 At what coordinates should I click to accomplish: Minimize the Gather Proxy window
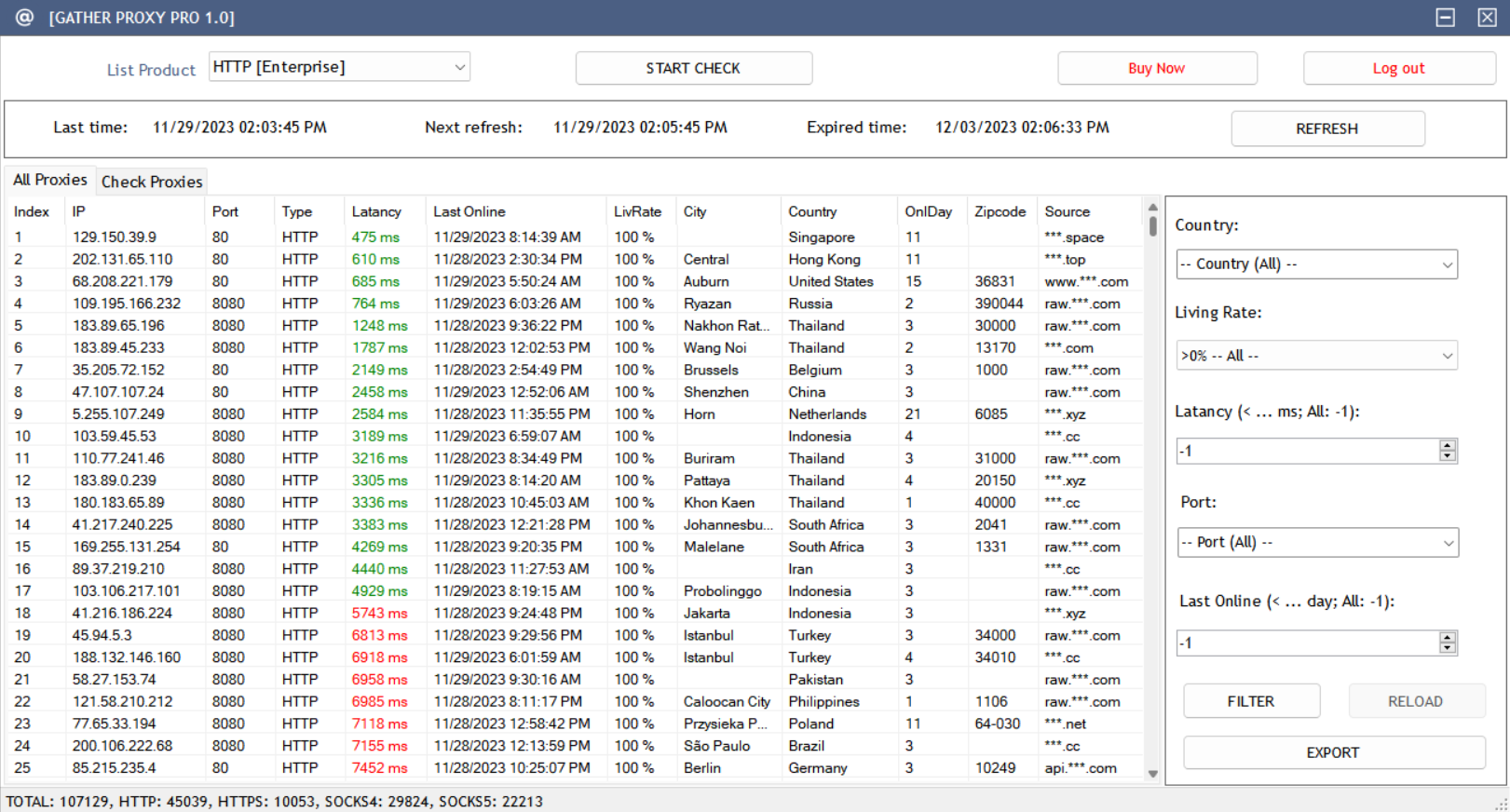[x=1445, y=18]
